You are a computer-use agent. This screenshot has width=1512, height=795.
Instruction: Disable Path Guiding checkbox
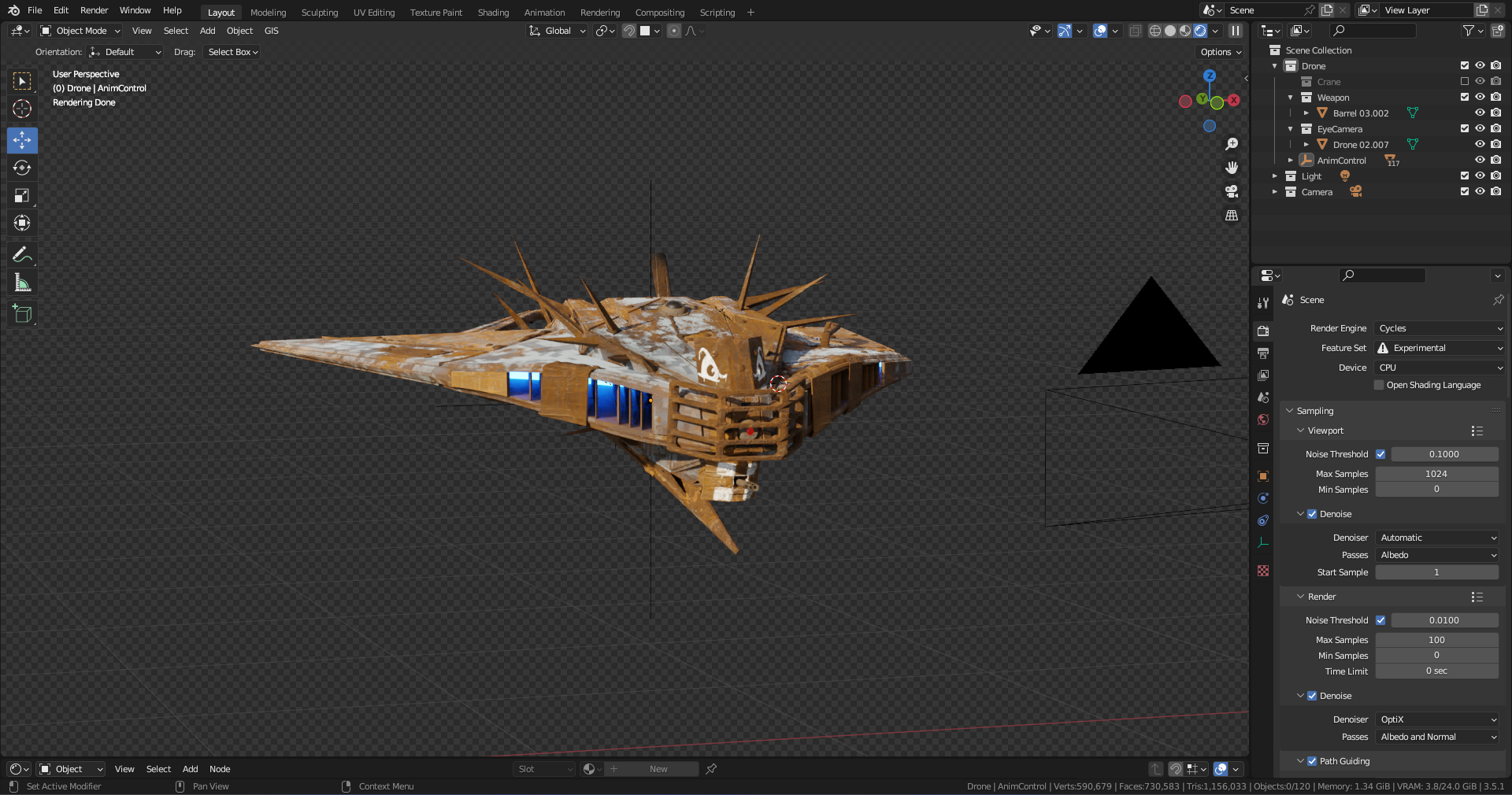[x=1312, y=761]
